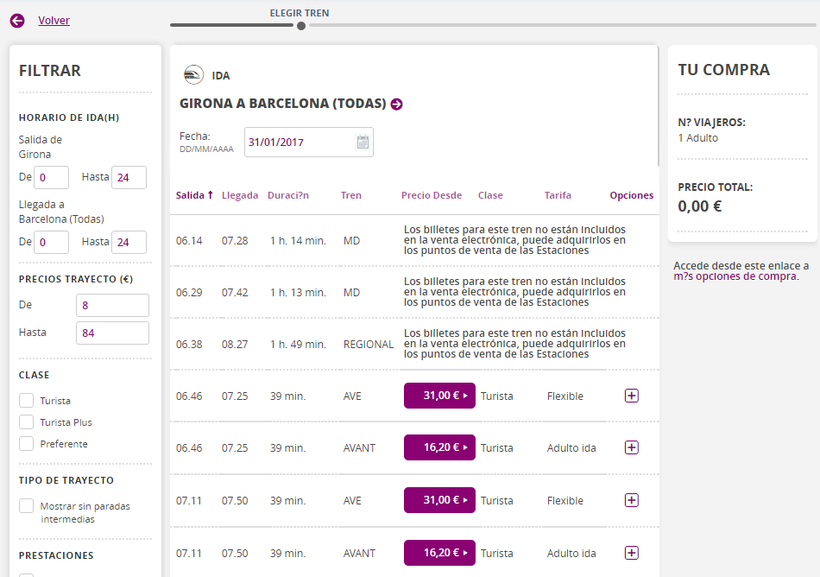The height and width of the screenshot is (577, 820).
Task: Select the 16,20 € price for 06.46 AVANT
Action: click(x=439, y=448)
